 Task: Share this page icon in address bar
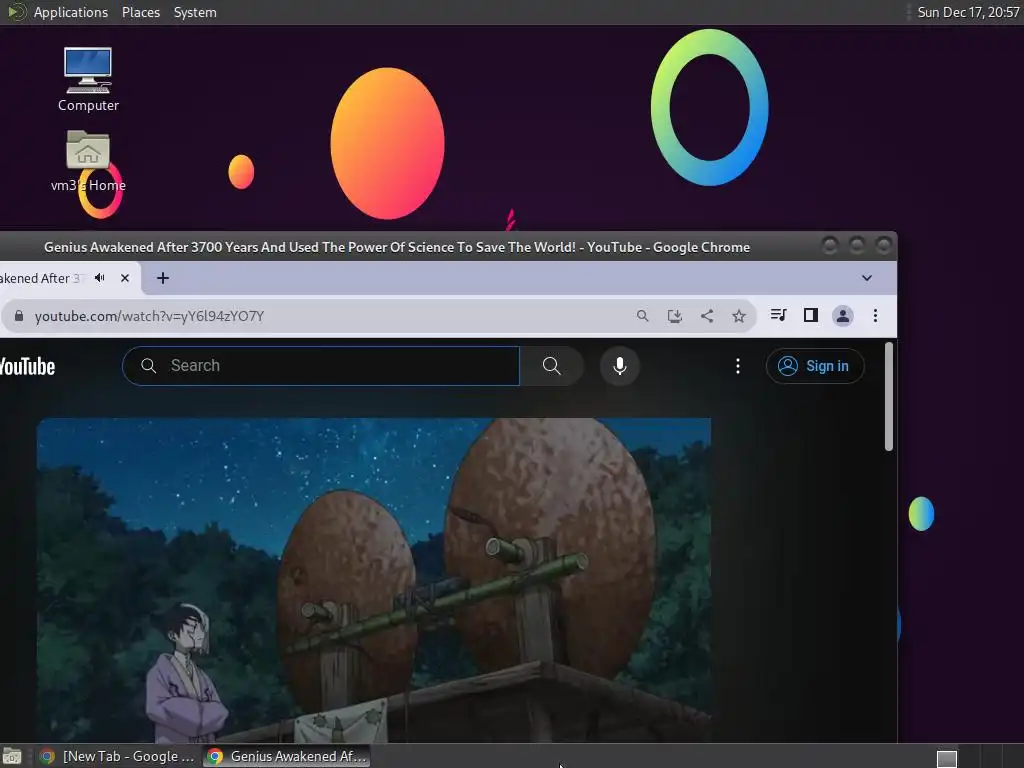[707, 316]
